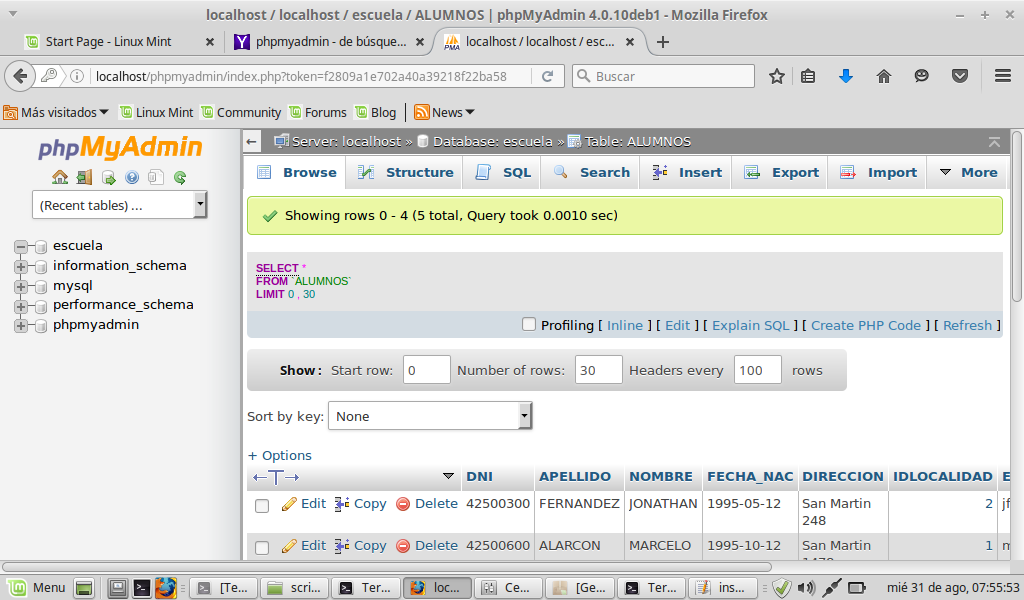Bookmark this page with the star icon

click(x=777, y=76)
